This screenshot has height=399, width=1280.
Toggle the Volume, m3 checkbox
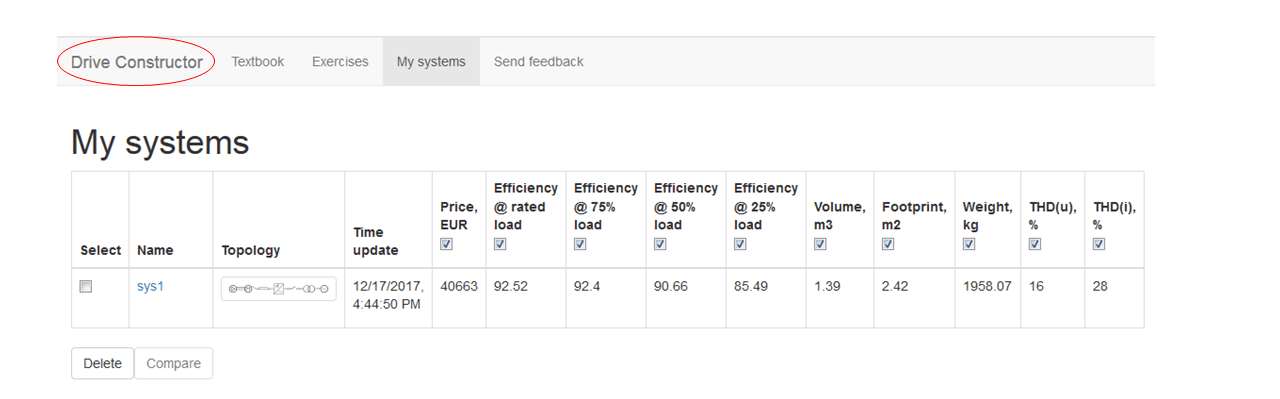[820, 243]
